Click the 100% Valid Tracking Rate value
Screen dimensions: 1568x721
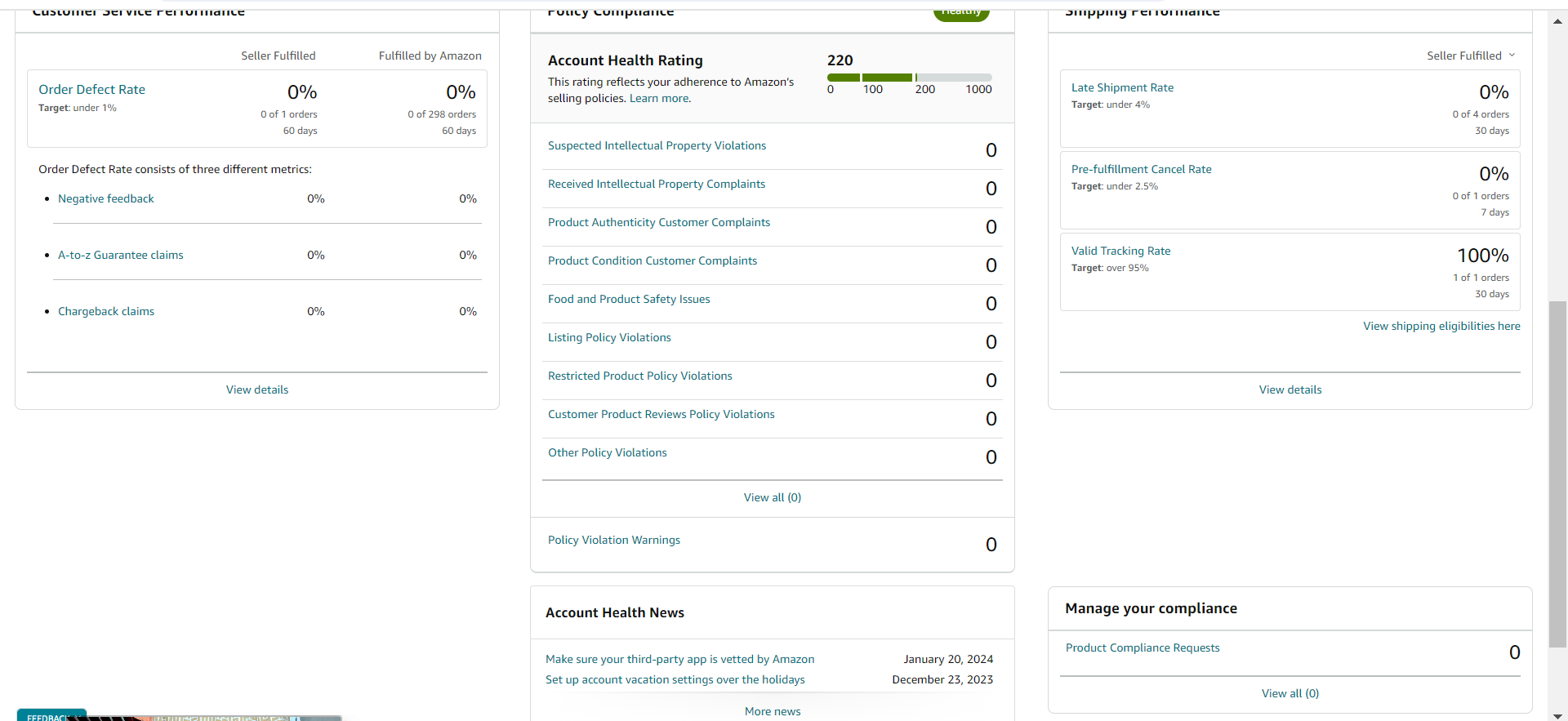coord(1483,256)
